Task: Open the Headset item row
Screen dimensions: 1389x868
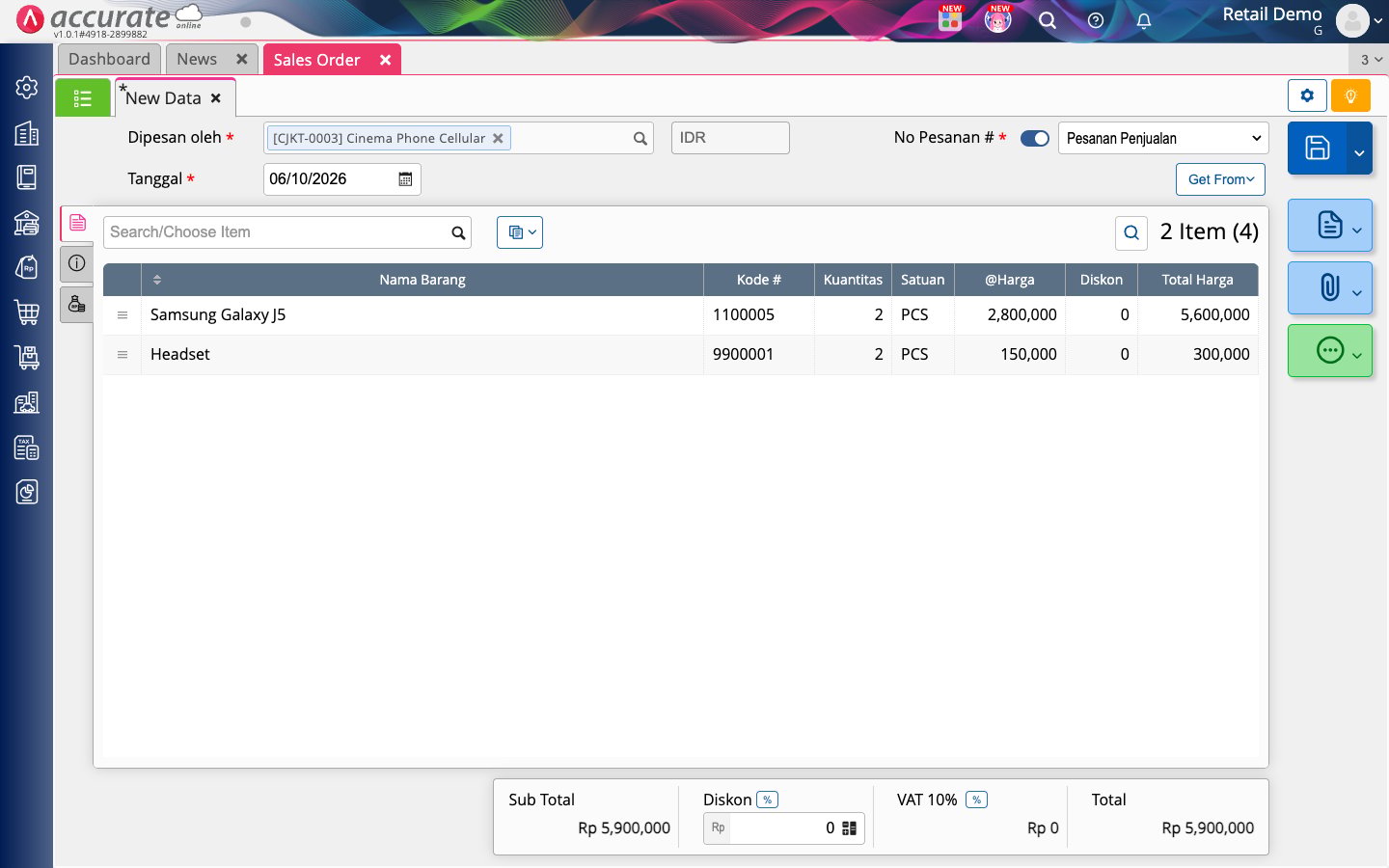Action: coord(681,355)
